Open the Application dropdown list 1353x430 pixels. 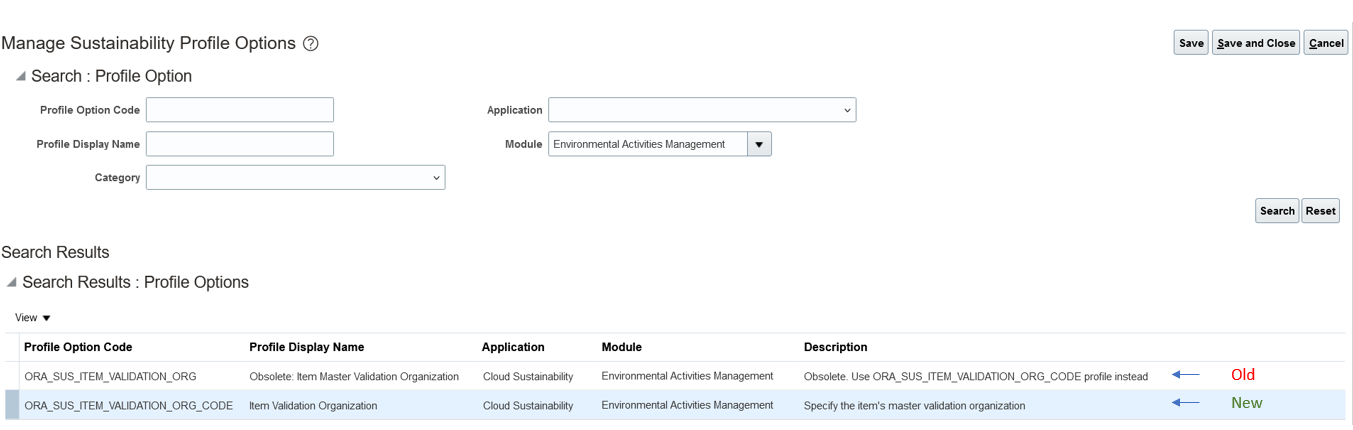click(702, 110)
